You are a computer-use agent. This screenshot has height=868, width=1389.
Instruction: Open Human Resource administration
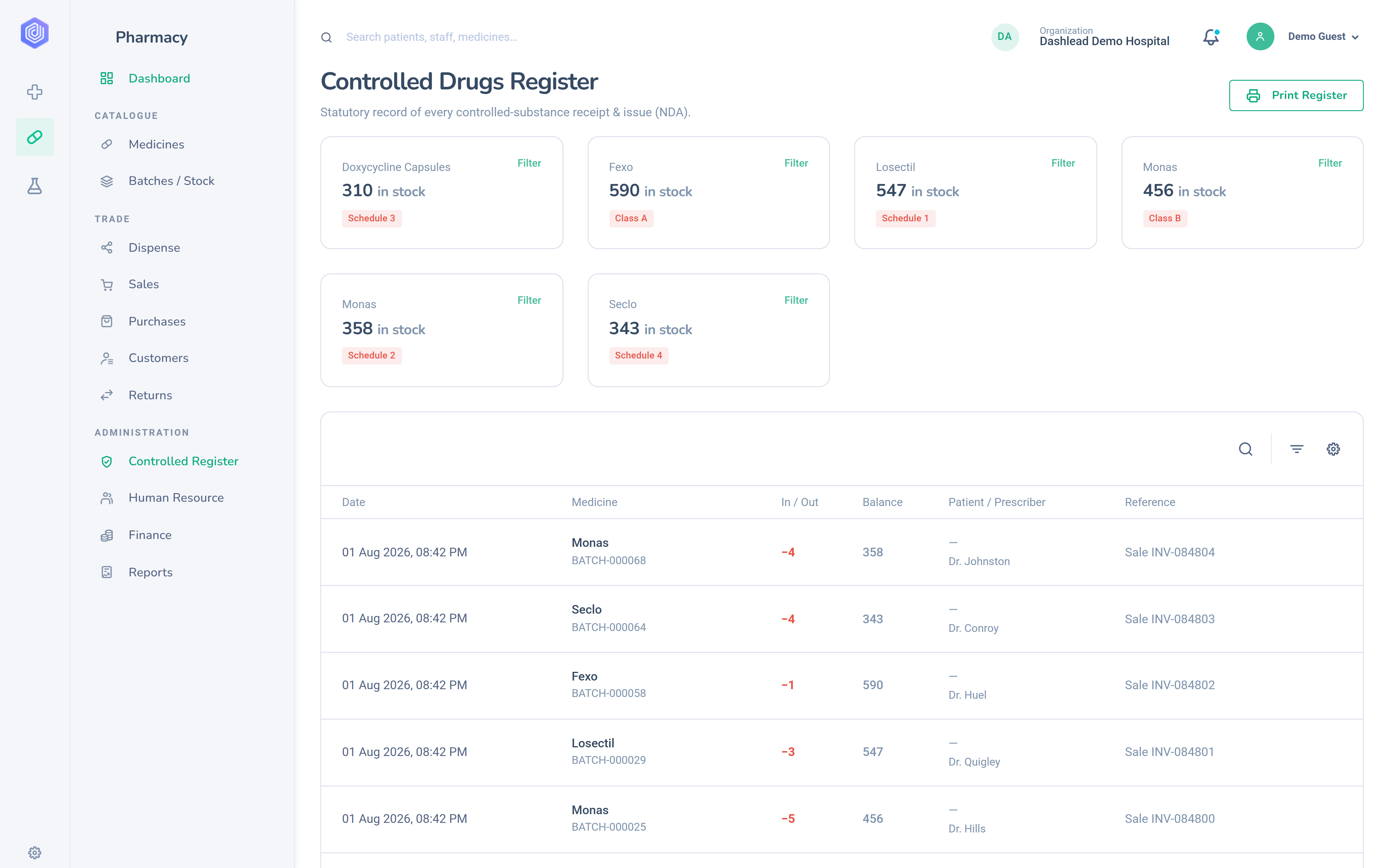(176, 498)
